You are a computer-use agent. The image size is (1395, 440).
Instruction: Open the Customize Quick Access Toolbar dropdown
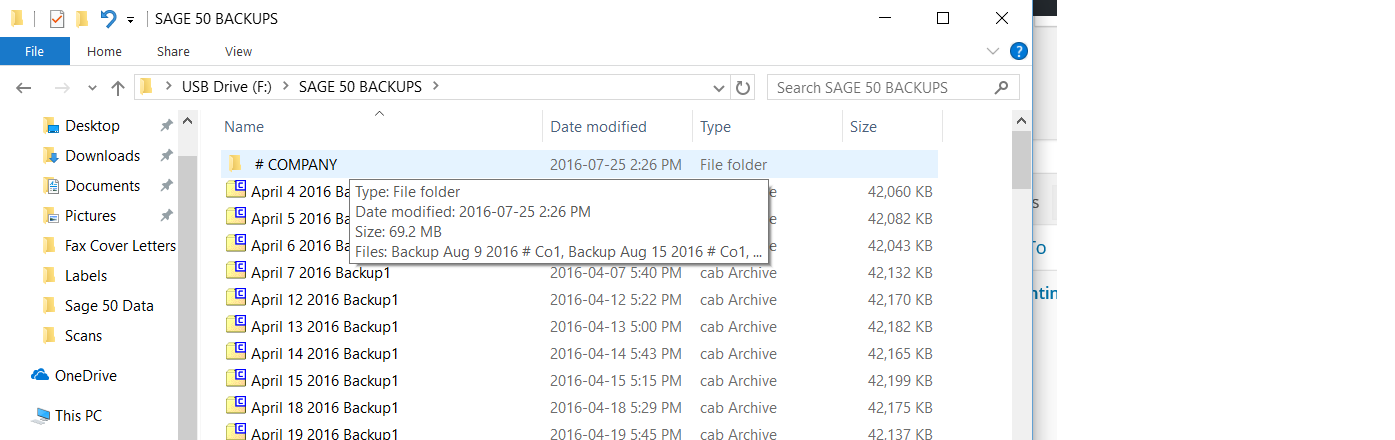pyautogui.click(x=130, y=19)
